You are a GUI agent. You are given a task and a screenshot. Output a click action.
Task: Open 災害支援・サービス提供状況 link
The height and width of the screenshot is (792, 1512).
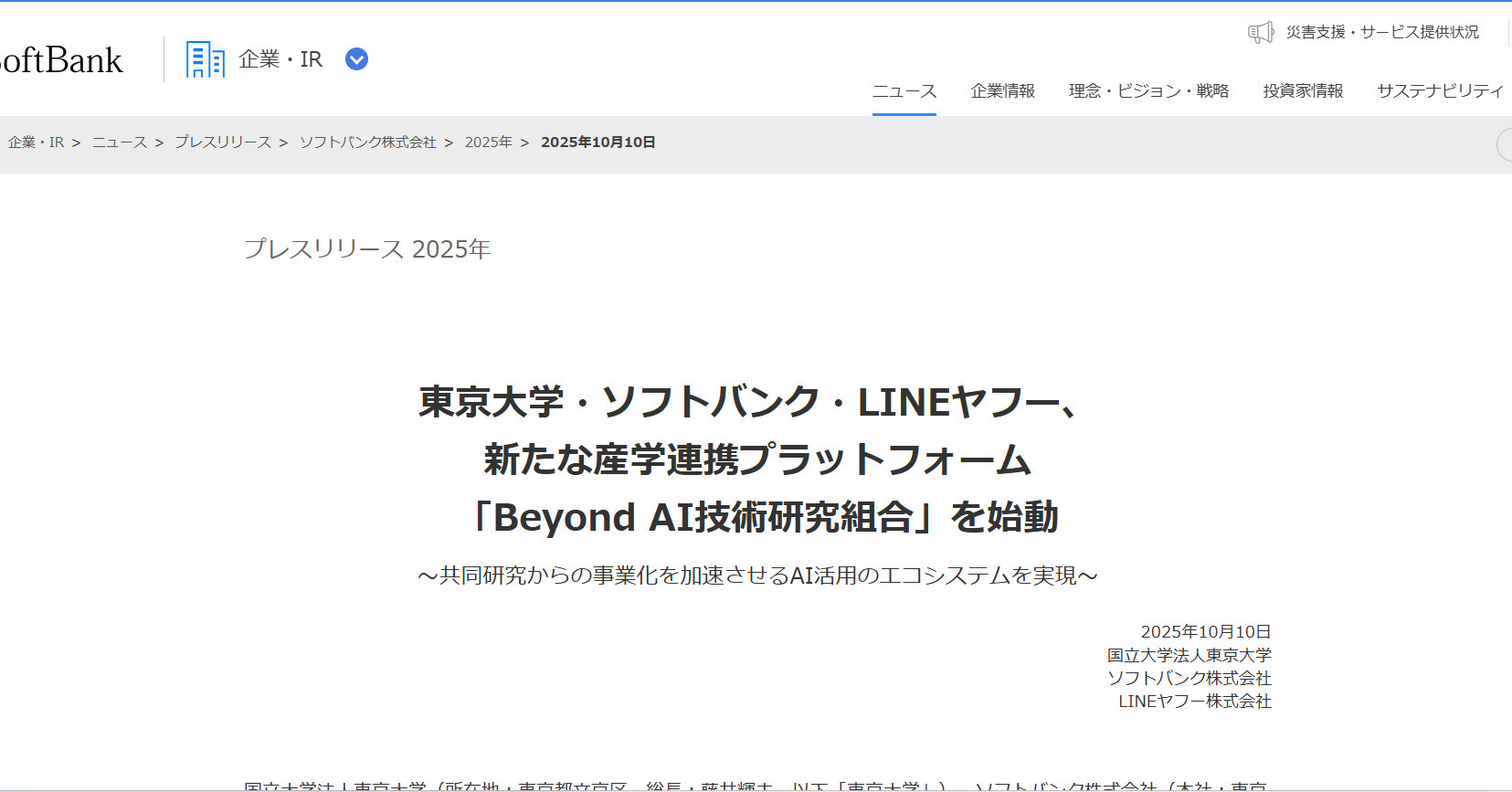[1381, 33]
